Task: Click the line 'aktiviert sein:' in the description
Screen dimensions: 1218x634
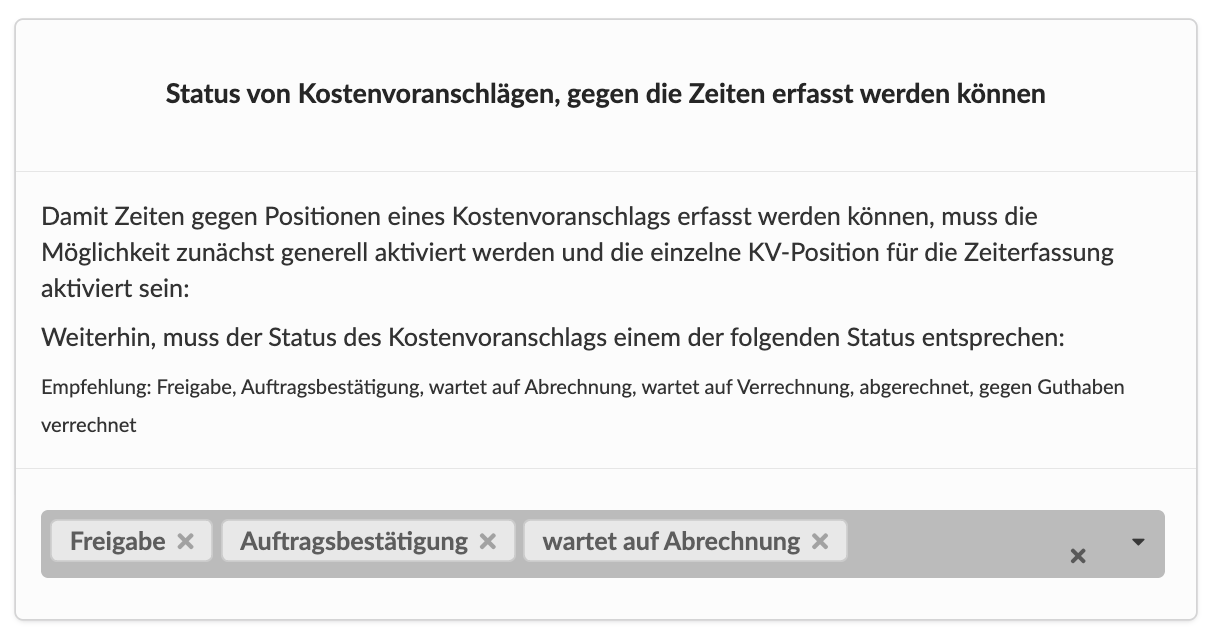Action: 115,288
